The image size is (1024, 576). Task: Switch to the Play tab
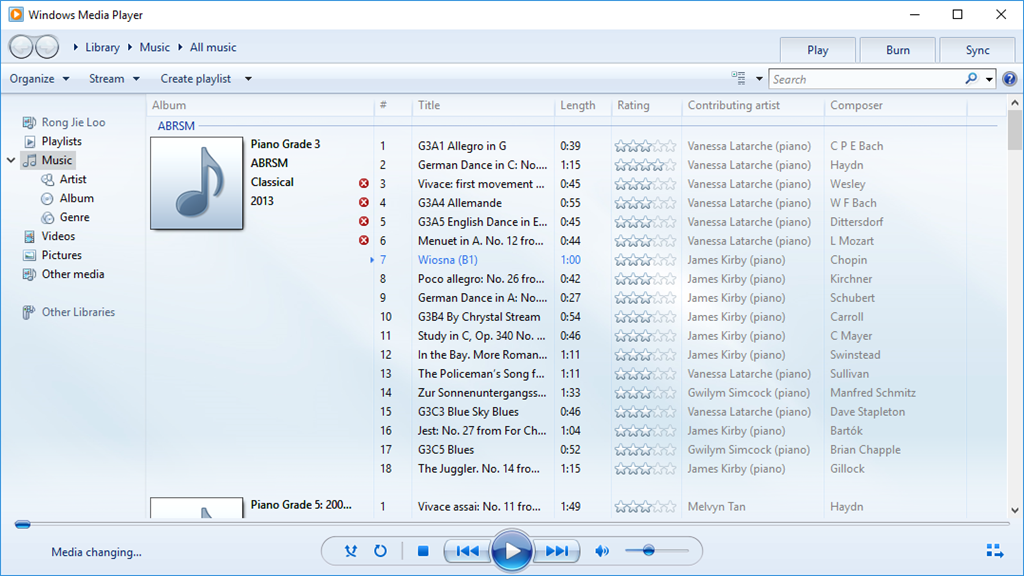tap(818, 50)
